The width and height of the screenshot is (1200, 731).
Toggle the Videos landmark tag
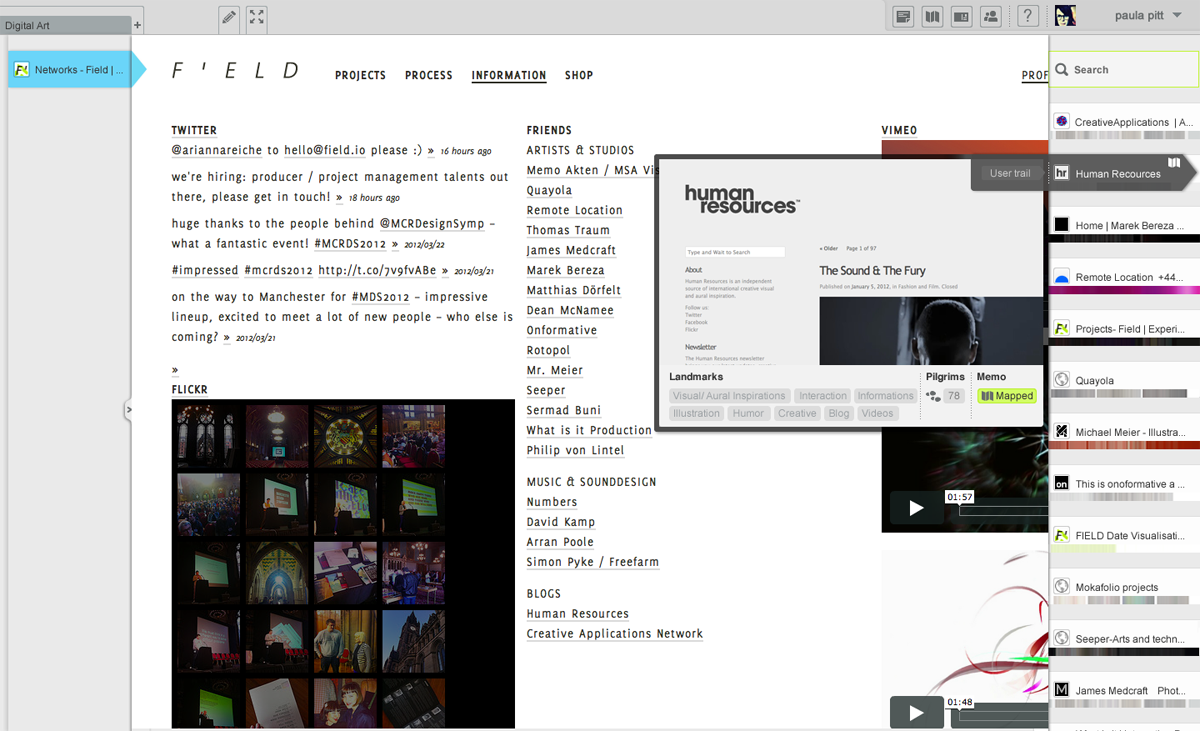point(877,413)
